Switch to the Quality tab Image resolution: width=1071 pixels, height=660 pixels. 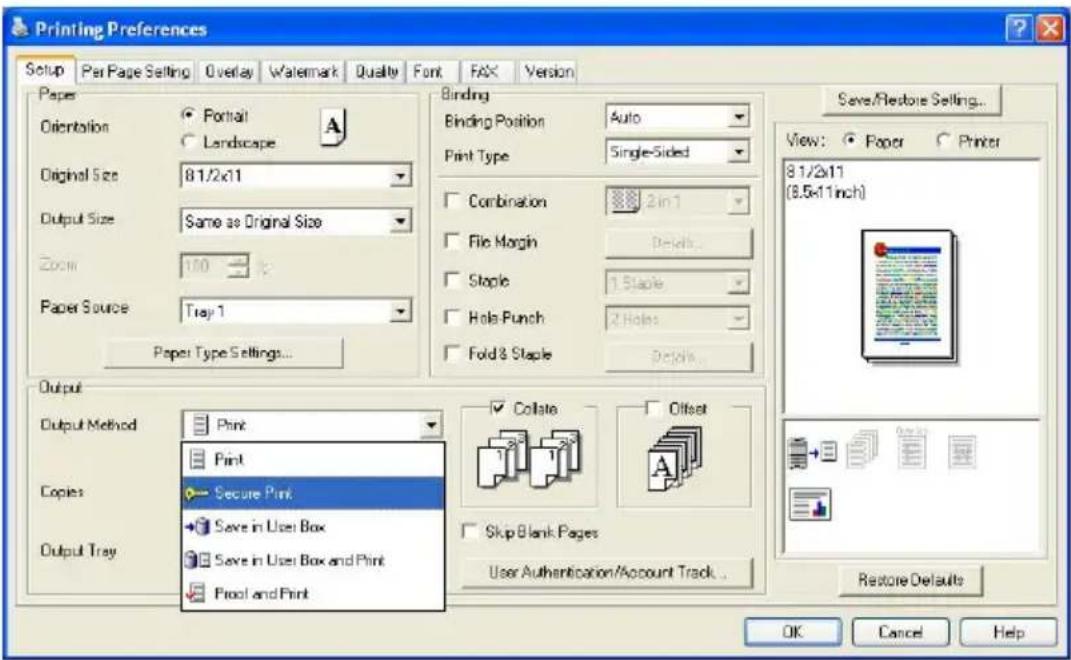[376, 71]
